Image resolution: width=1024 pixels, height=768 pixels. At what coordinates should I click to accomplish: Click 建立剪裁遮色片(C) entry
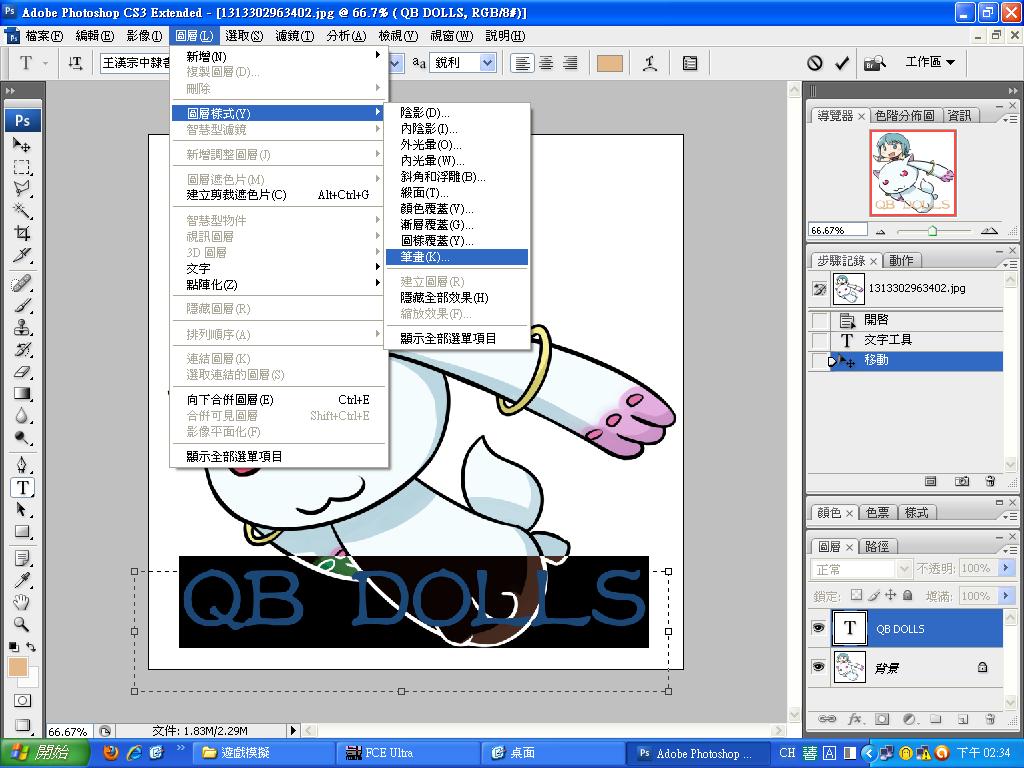click(x=279, y=195)
